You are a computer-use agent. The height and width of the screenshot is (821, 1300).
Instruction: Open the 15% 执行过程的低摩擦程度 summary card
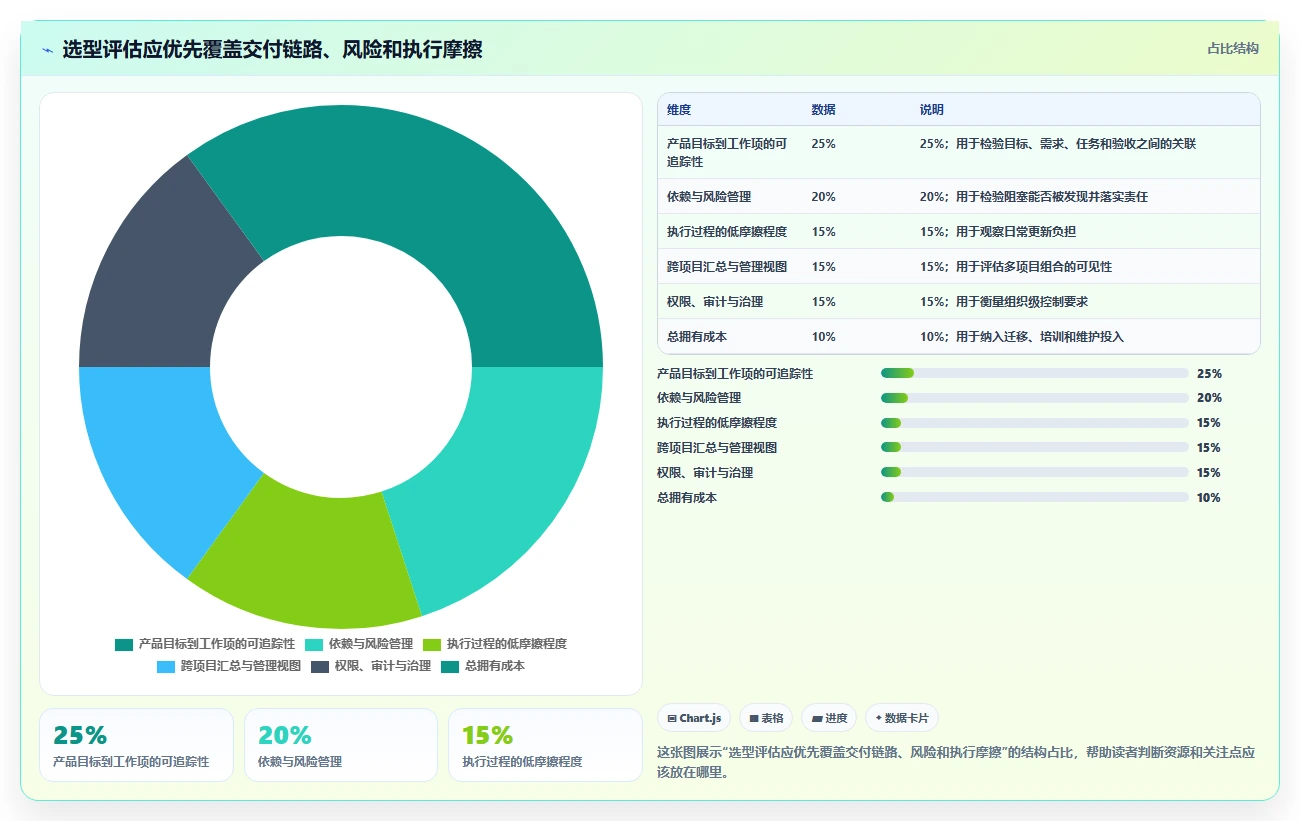(545, 745)
